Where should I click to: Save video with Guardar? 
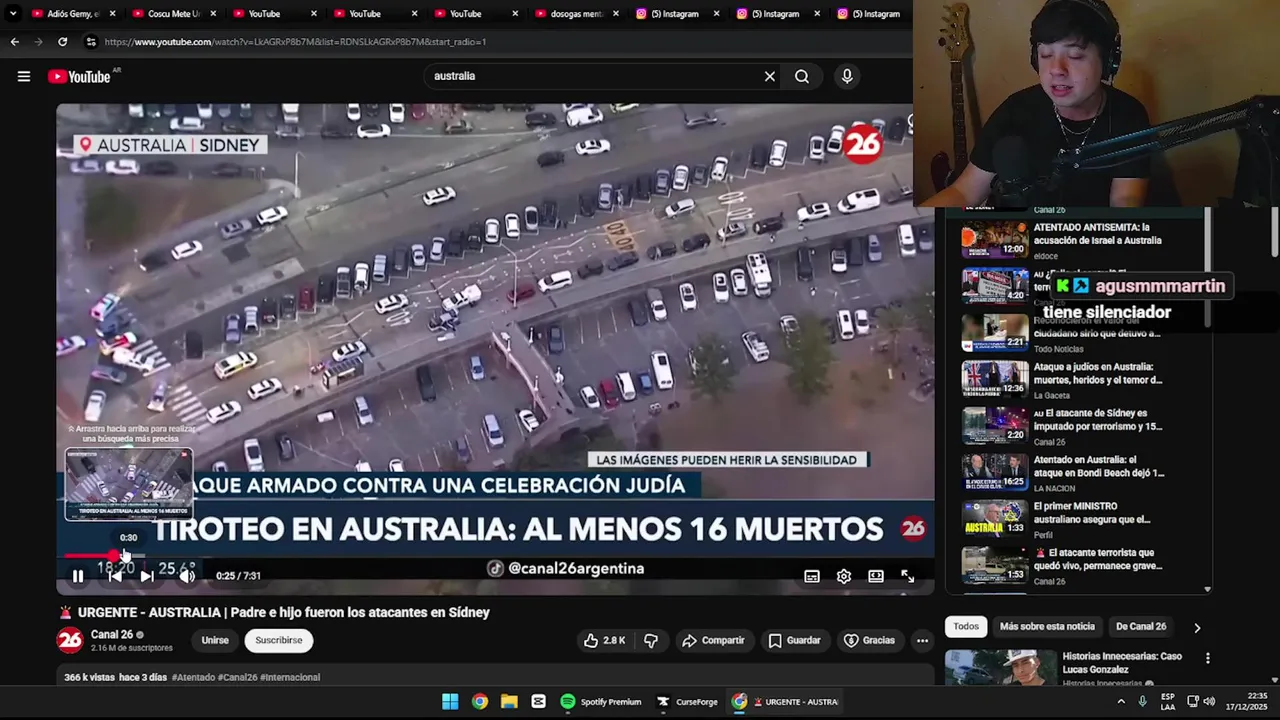795,640
